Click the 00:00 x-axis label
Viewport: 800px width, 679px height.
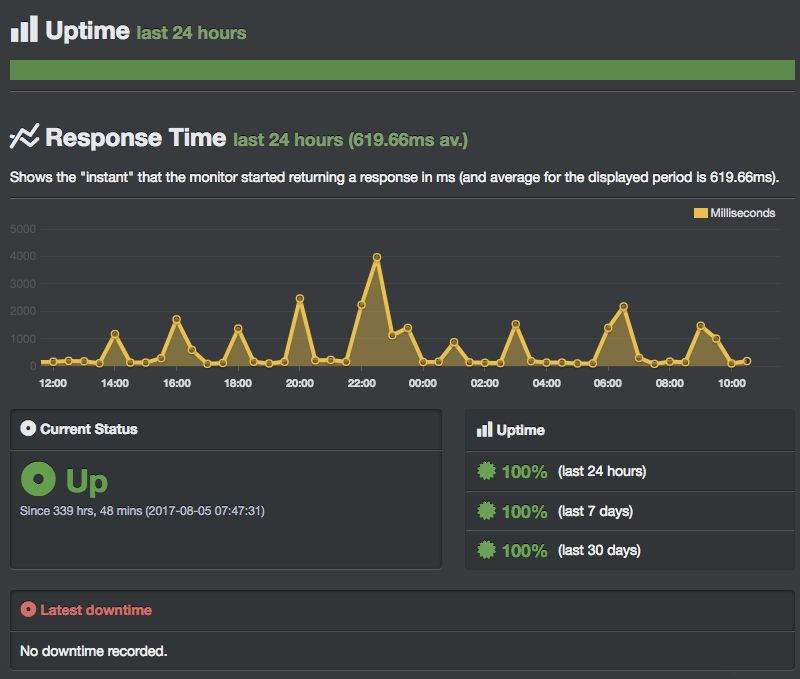tap(423, 383)
